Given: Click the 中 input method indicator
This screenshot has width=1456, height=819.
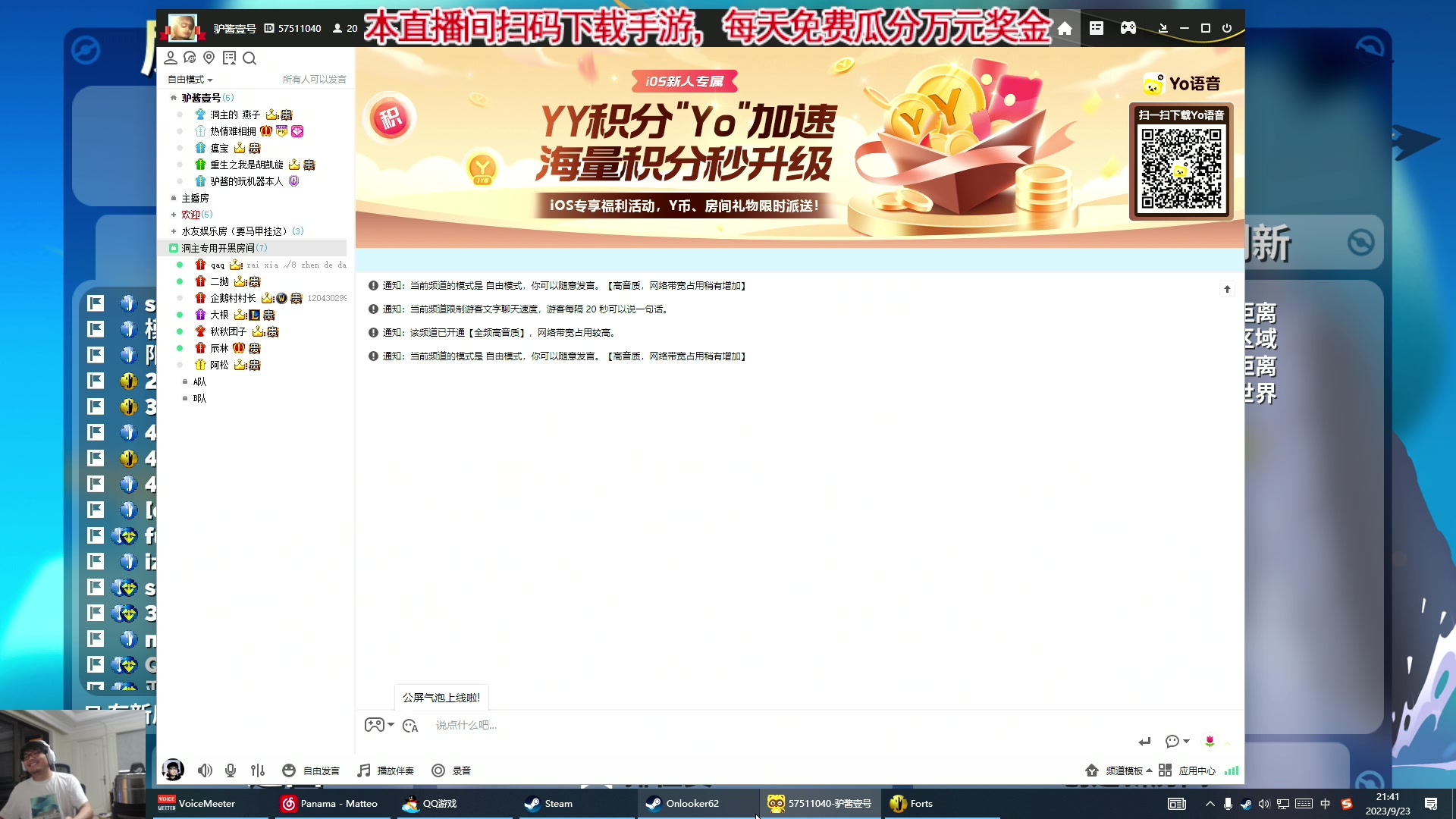Looking at the screenshot, I should 1325,804.
